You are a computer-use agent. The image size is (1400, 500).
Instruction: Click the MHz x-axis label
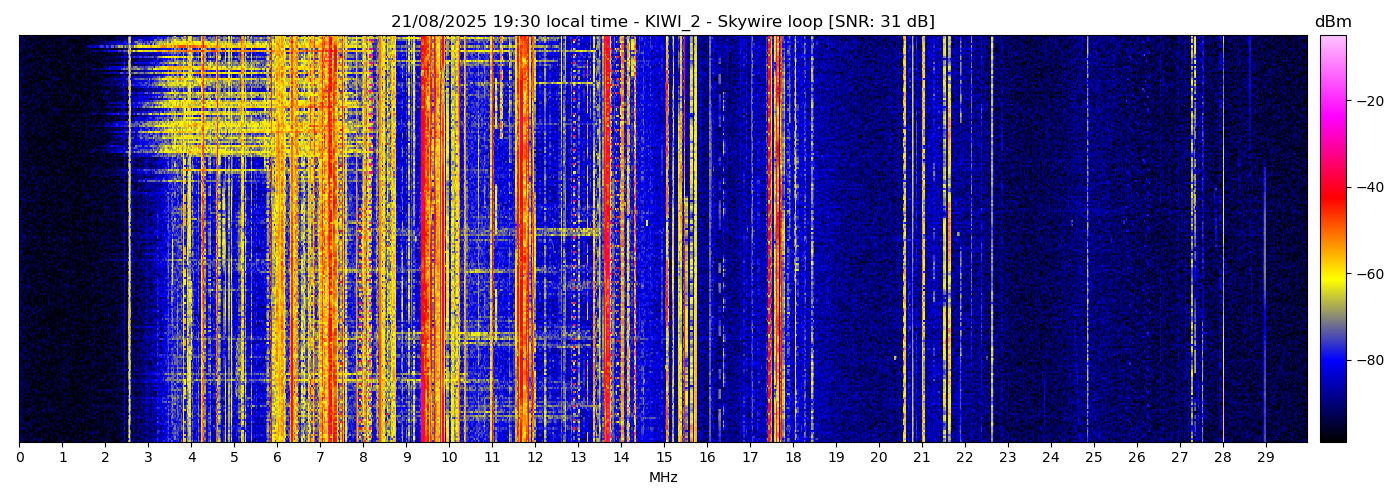pos(663,478)
